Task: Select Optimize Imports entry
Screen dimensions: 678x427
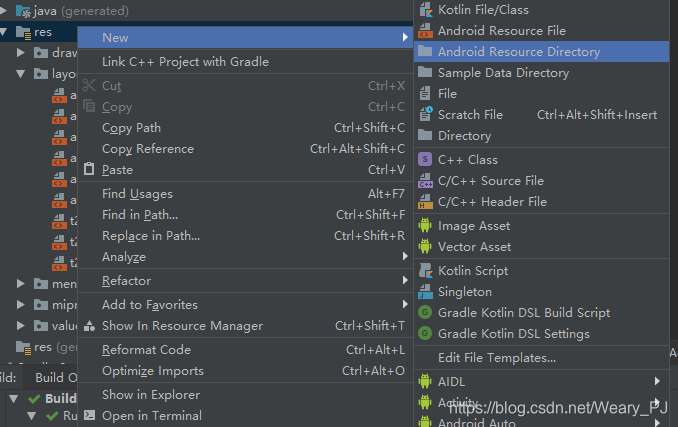Action: (245, 371)
